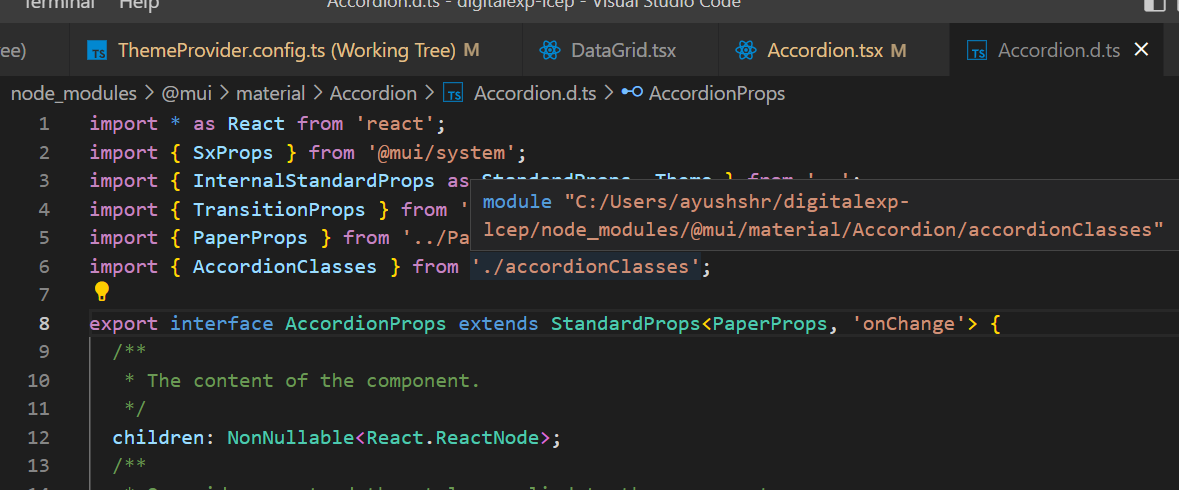Click AccordionProps symbol in breadcrumb
1179x490 pixels.
click(x=717, y=94)
